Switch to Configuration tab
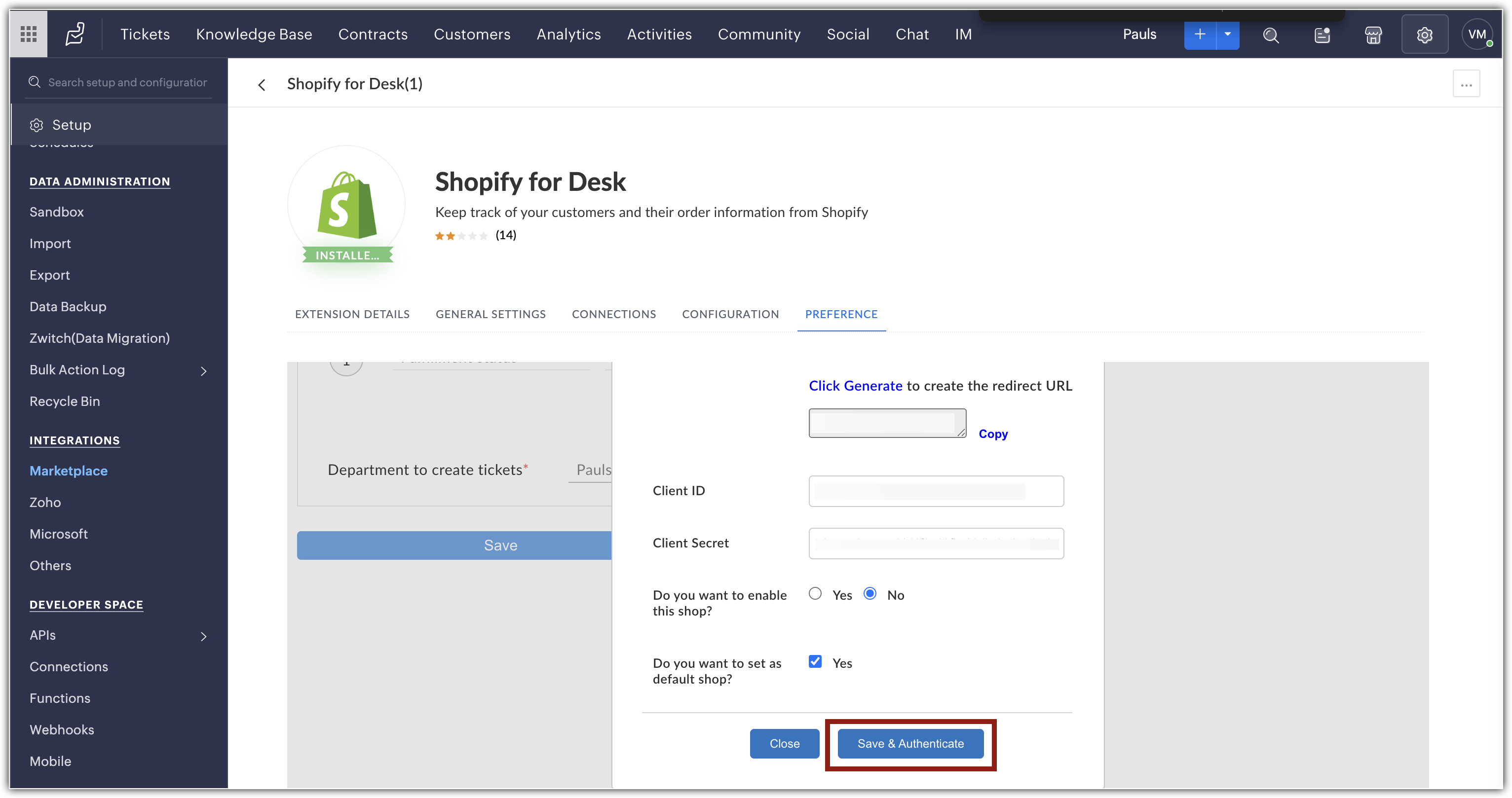Image resolution: width=1512 pixels, height=798 pixels. pyautogui.click(x=730, y=314)
